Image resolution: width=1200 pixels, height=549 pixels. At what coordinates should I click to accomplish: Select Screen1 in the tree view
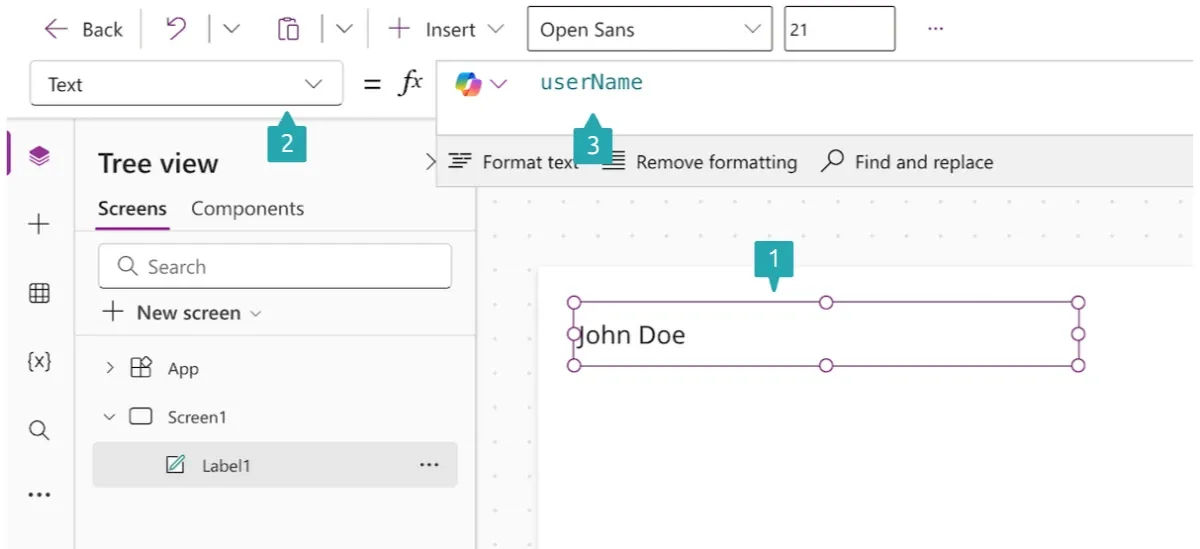click(x=197, y=417)
